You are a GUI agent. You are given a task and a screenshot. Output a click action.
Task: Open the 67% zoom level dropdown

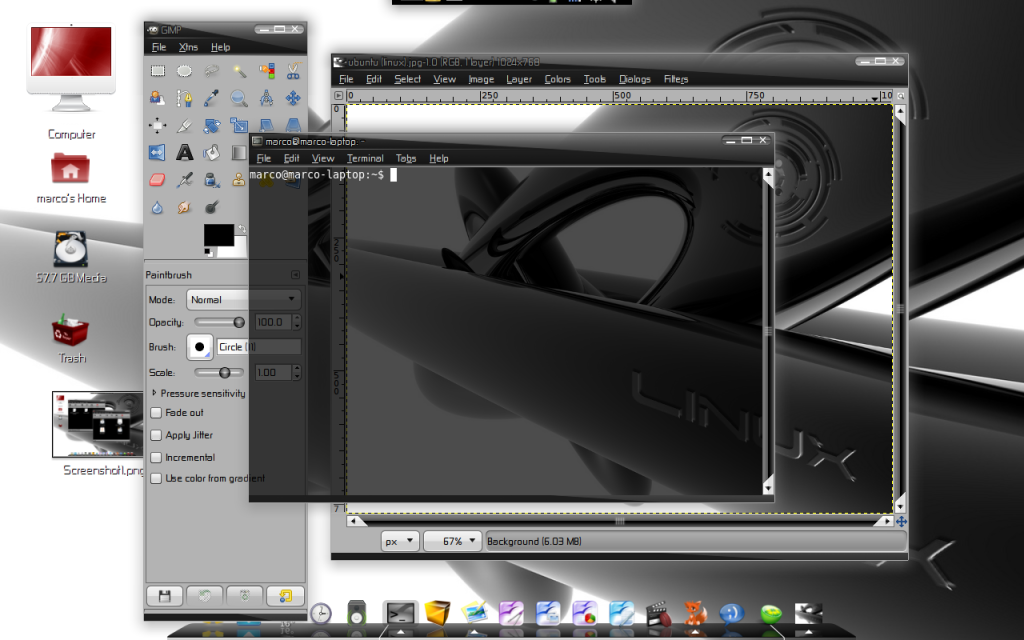click(x=453, y=541)
